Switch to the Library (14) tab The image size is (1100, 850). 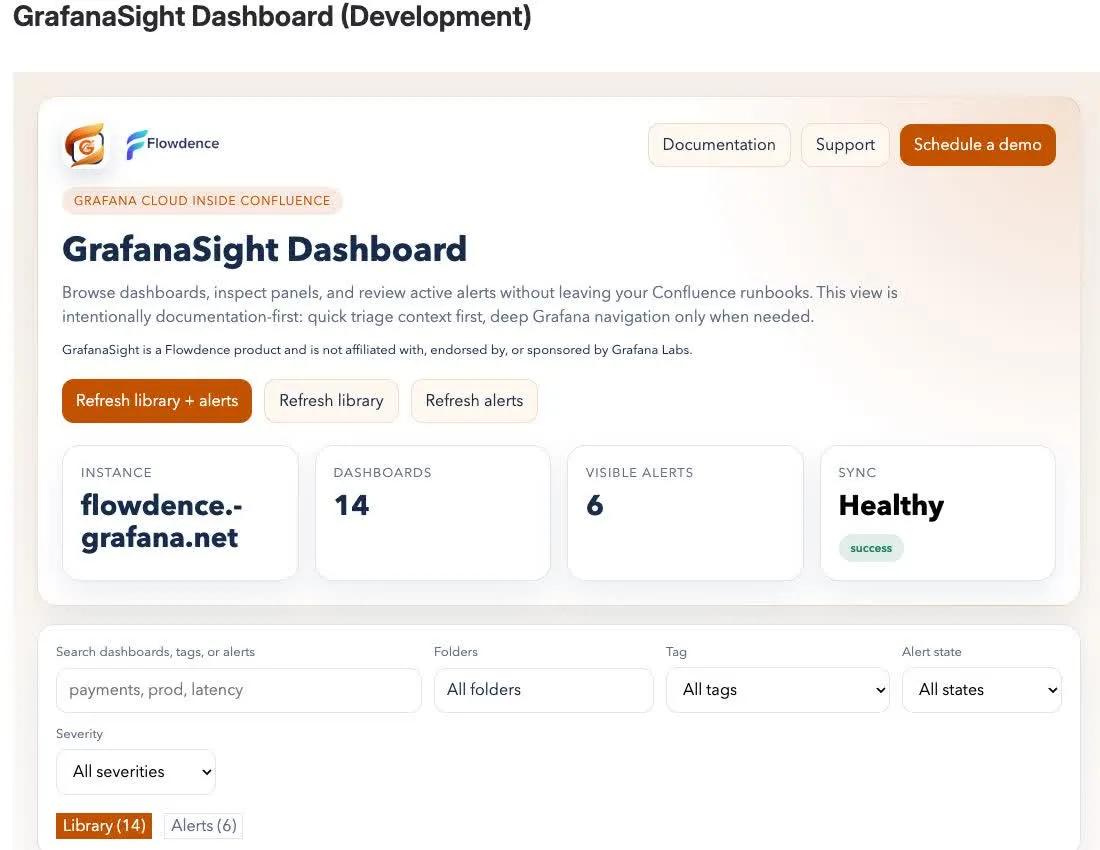[104, 825]
